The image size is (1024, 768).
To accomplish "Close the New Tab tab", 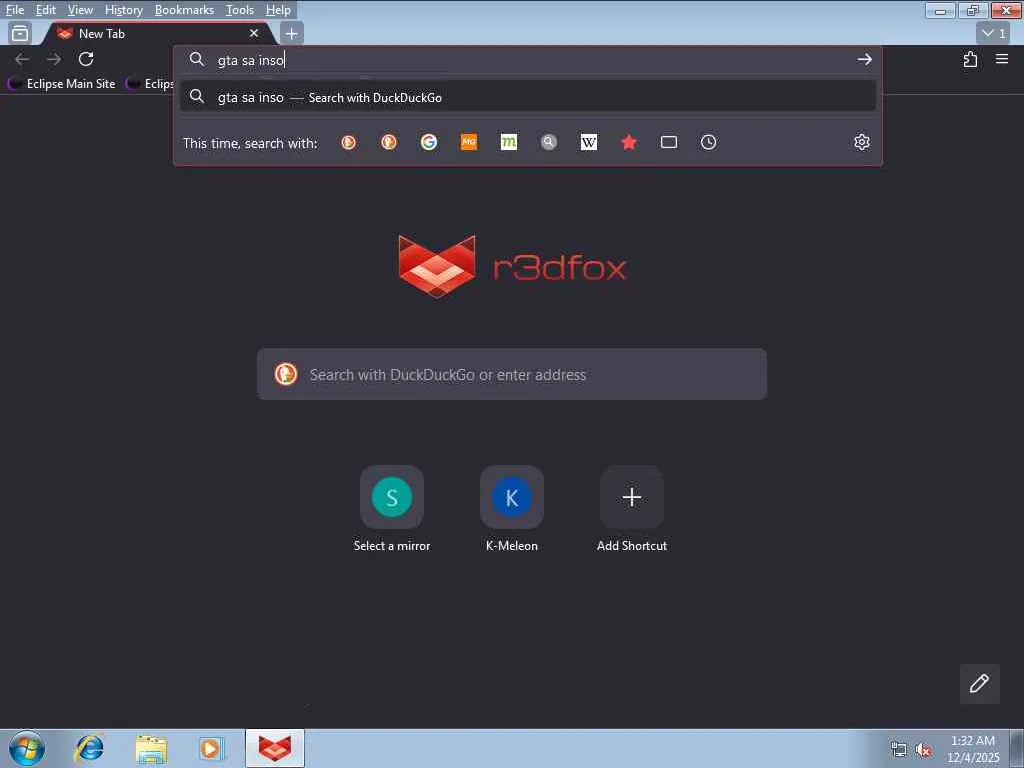I will point(254,33).
